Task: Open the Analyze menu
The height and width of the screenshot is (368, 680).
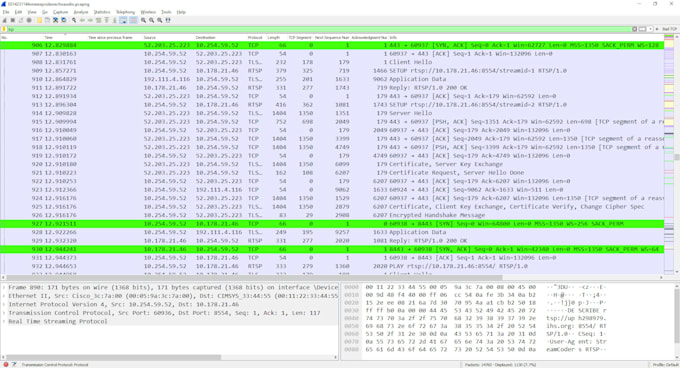Action: click(81, 12)
